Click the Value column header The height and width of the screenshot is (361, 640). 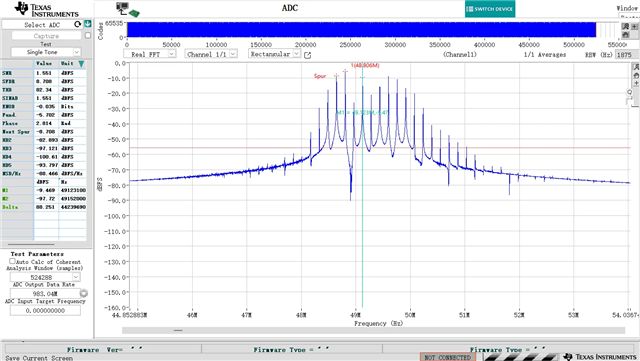[x=44, y=63]
